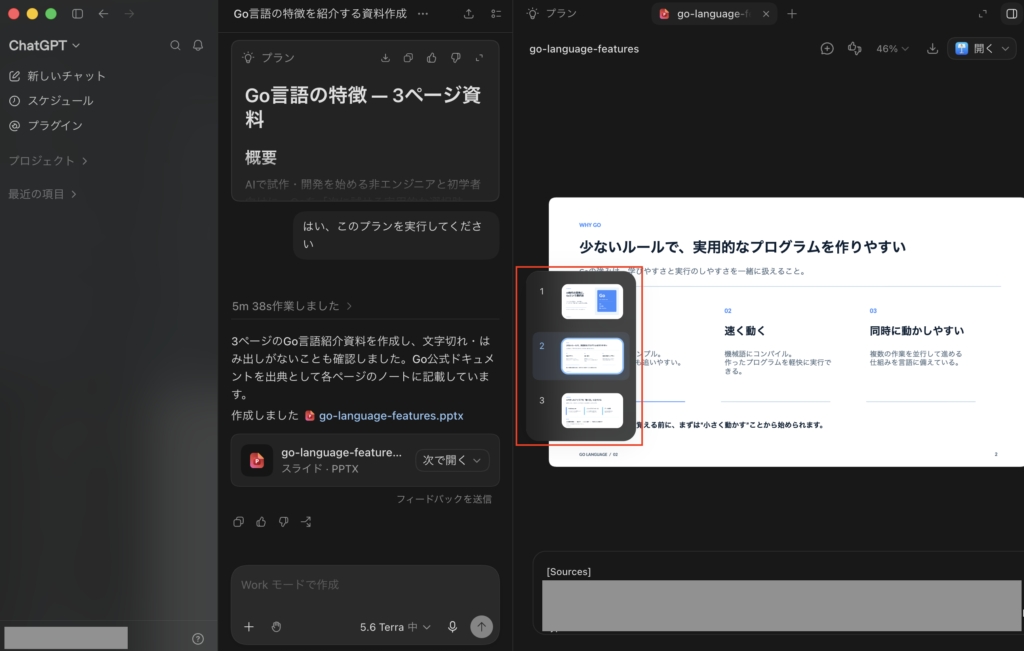Expand the preview panel to fullscreen
Viewport: 1024px width, 651px height.
pyautogui.click(x=982, y=14)
